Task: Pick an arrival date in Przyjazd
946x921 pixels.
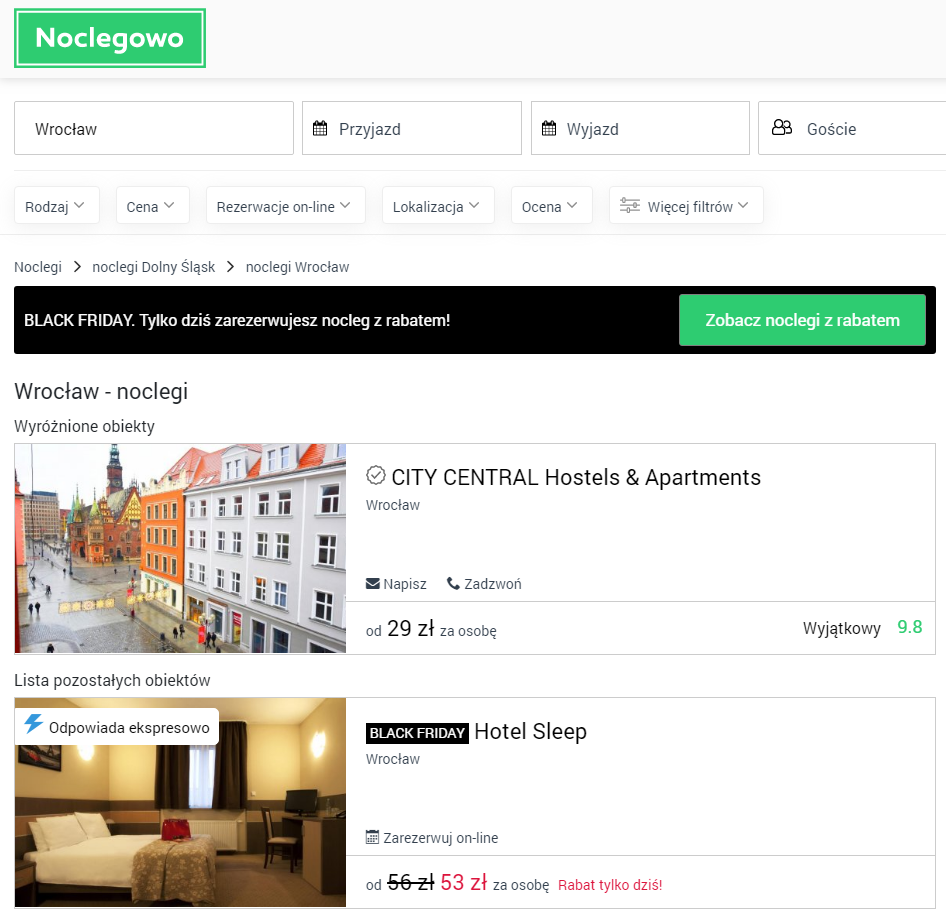Action: 411,128
